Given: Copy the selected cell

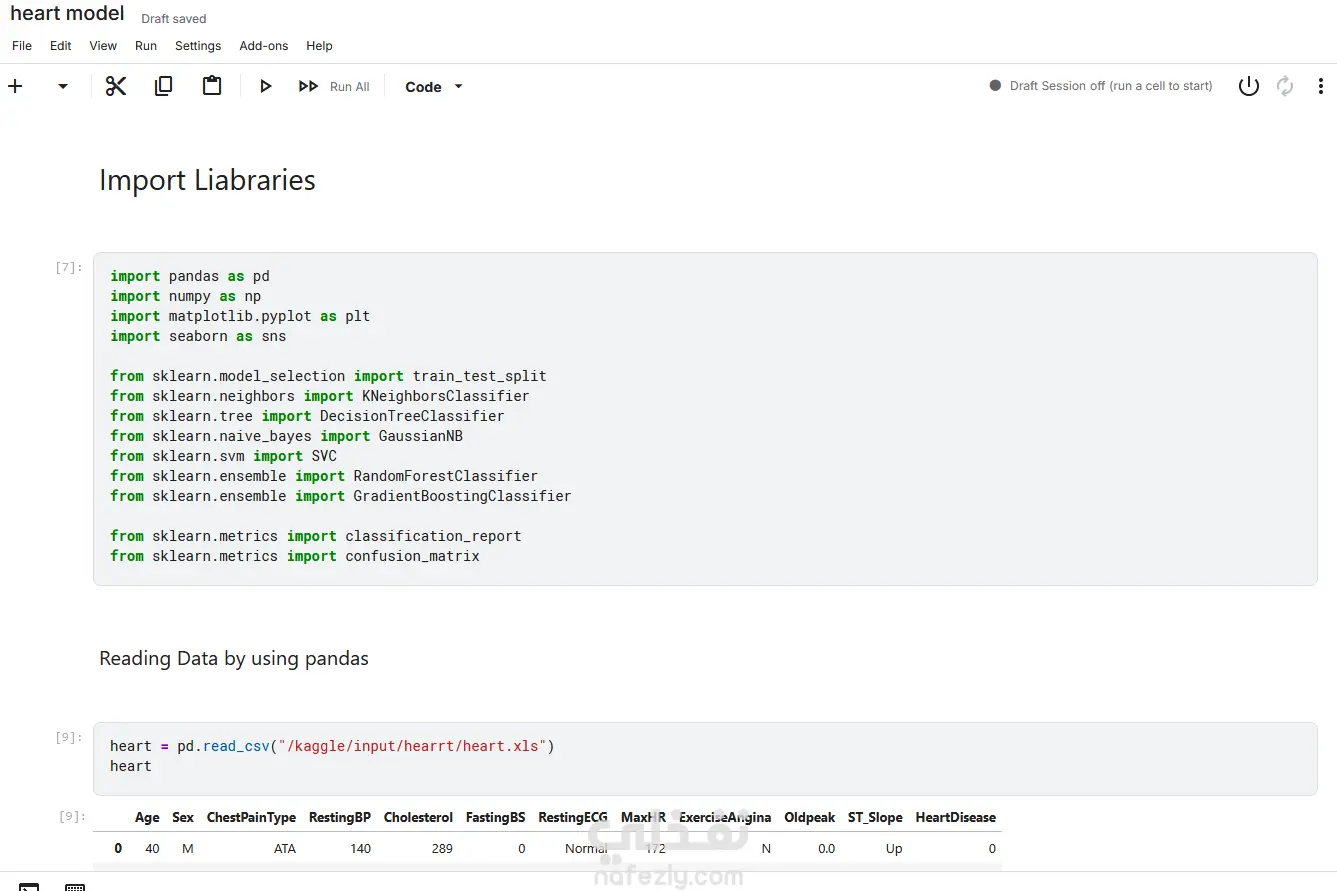Looking at the screenshot, I should click(x=163, y=87).
